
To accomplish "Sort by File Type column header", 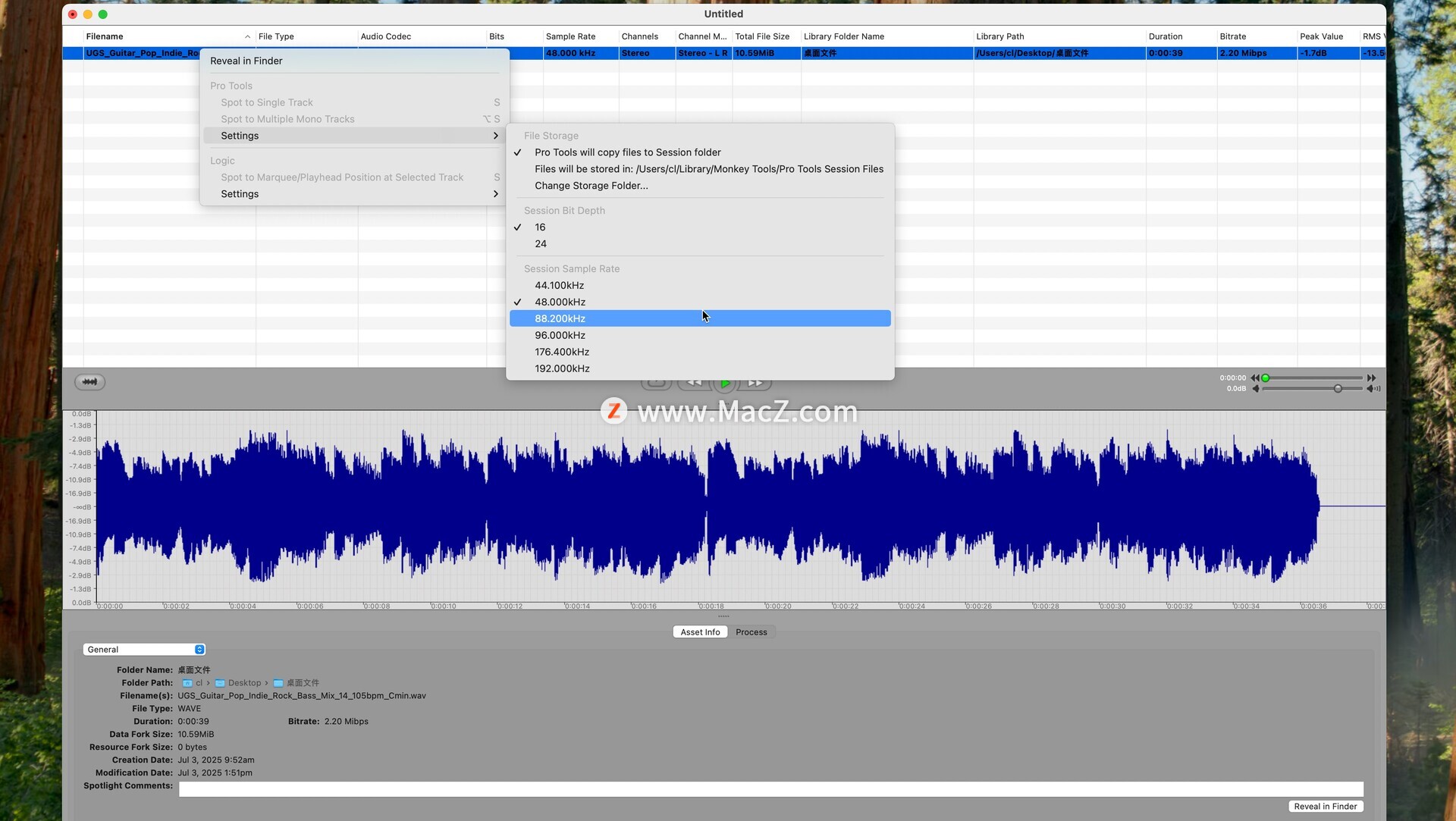I will pos(306,36).
